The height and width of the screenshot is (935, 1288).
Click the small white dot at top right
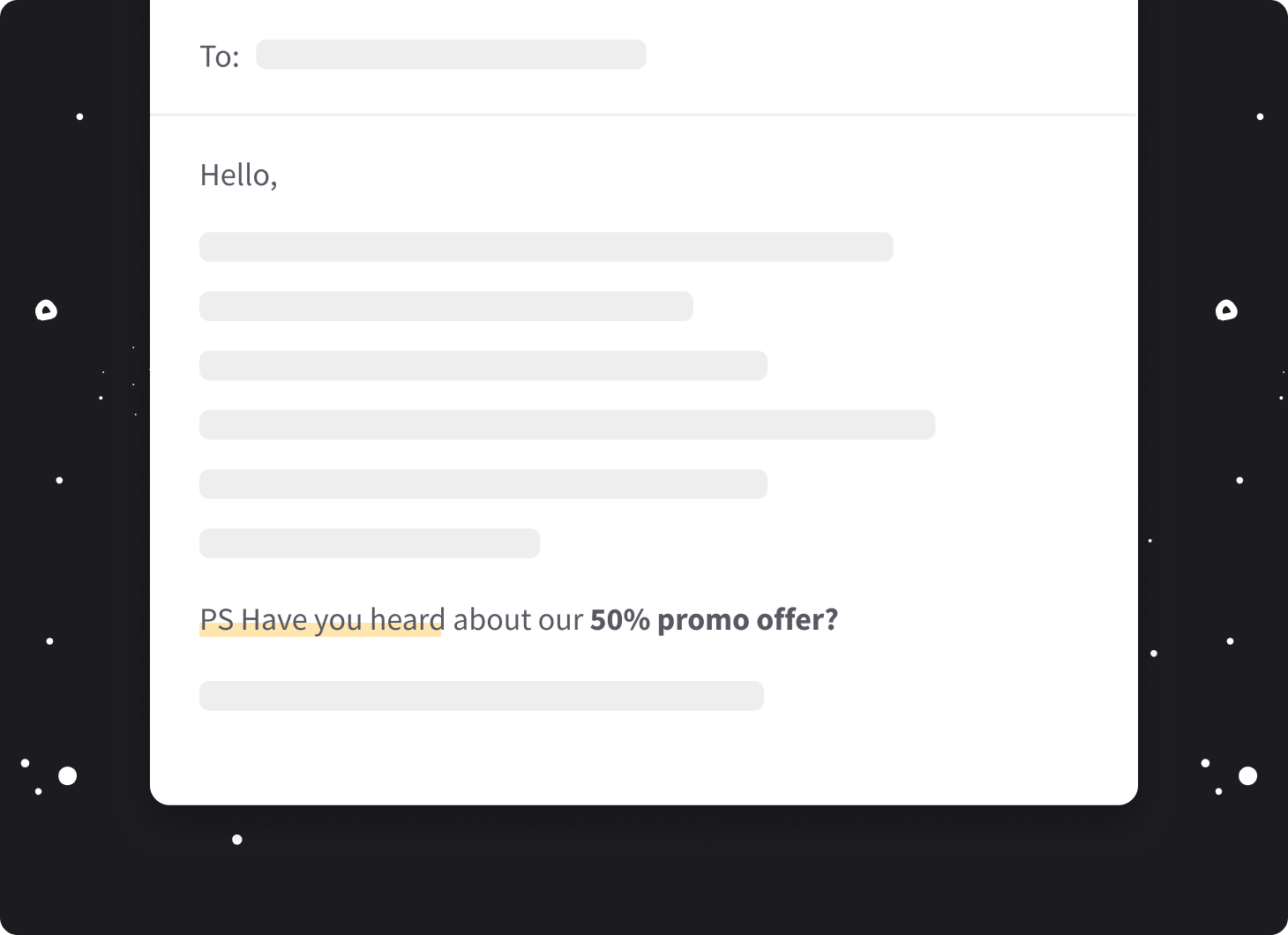click(x=1260, y=116)
